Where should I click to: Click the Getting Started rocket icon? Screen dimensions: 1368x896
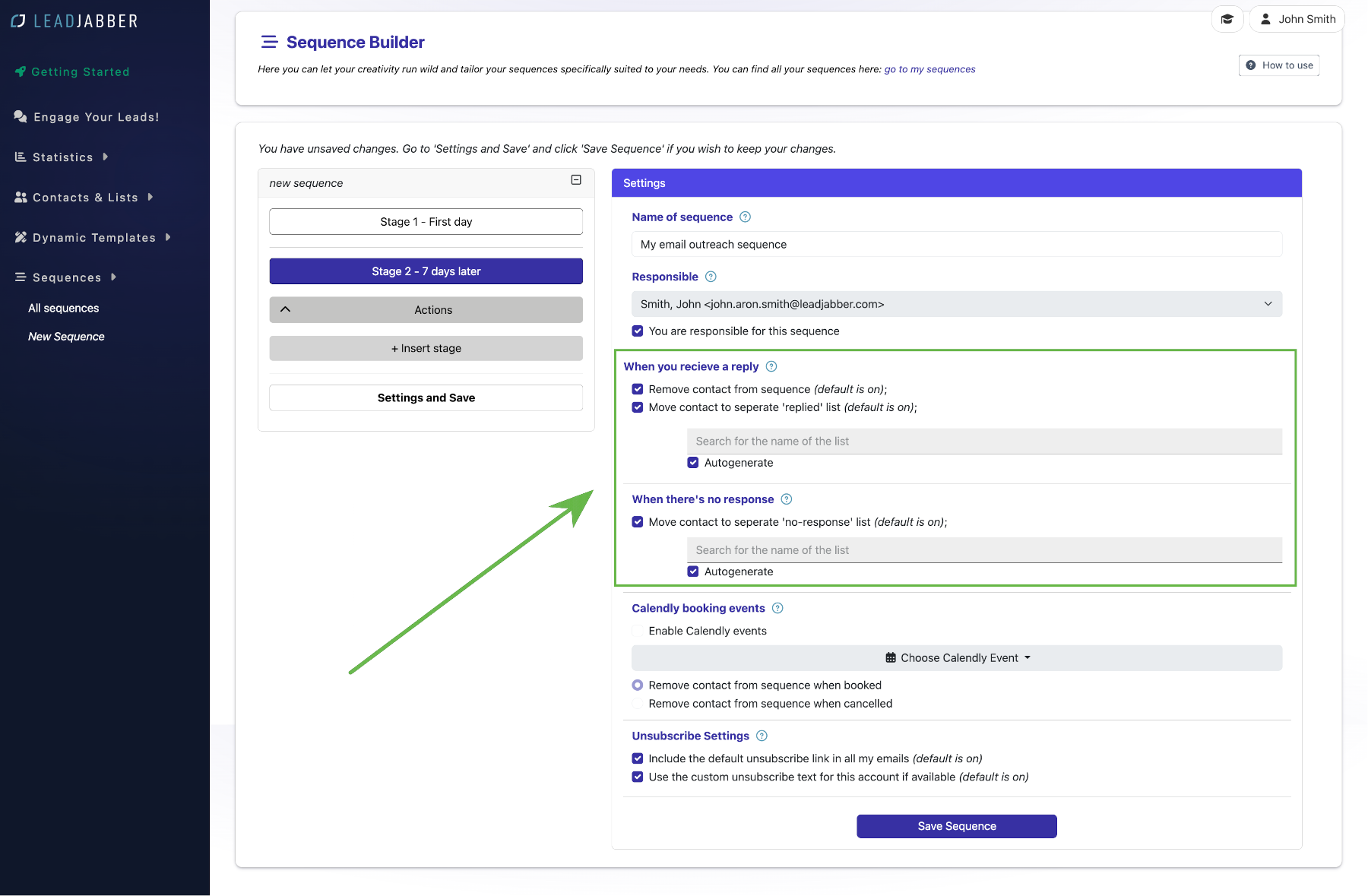(21, 71)
